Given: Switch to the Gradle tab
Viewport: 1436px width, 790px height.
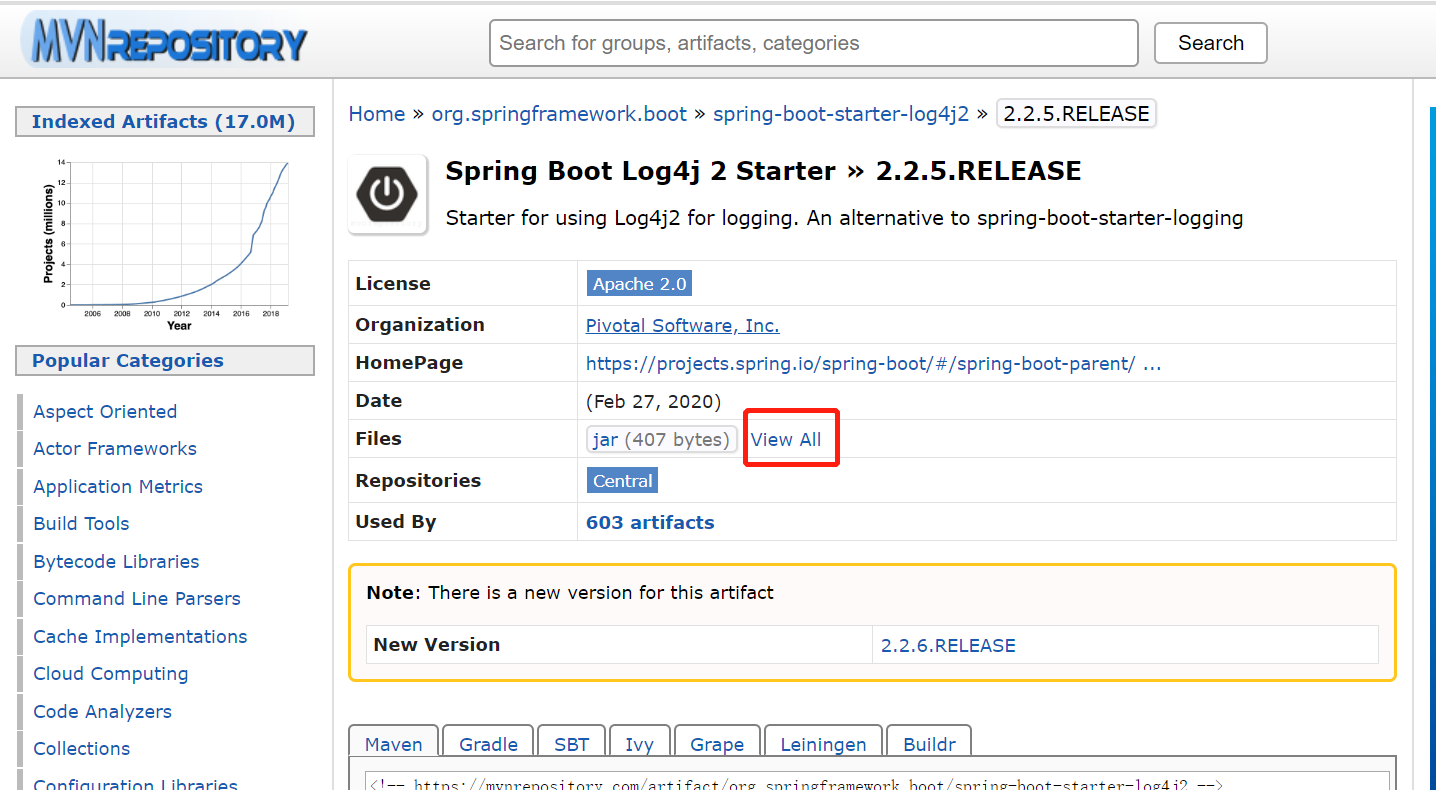Looking at the screenshot, I should (x=489, y=744).
